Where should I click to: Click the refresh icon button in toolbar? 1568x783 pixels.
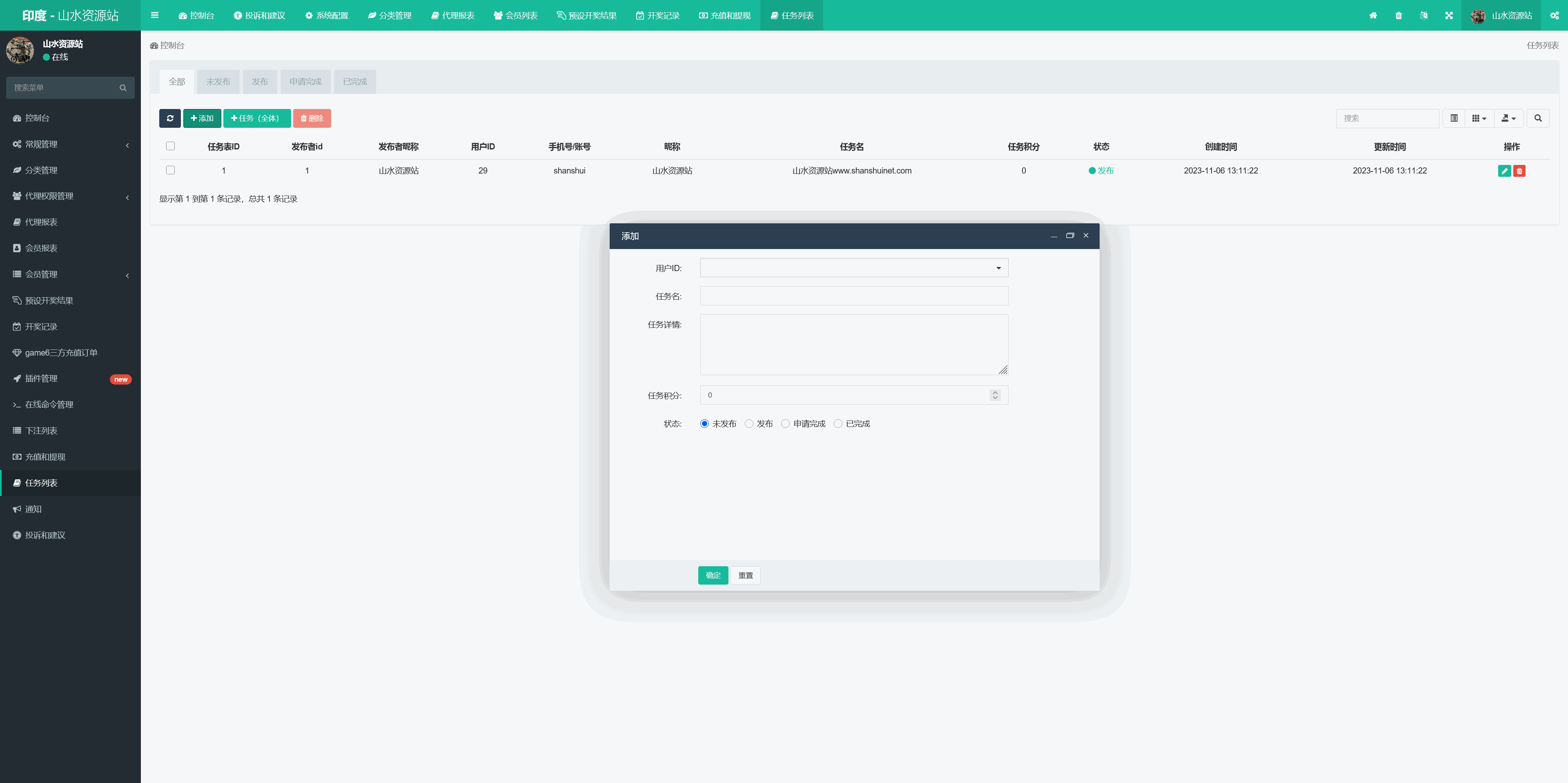pos(170,118)
